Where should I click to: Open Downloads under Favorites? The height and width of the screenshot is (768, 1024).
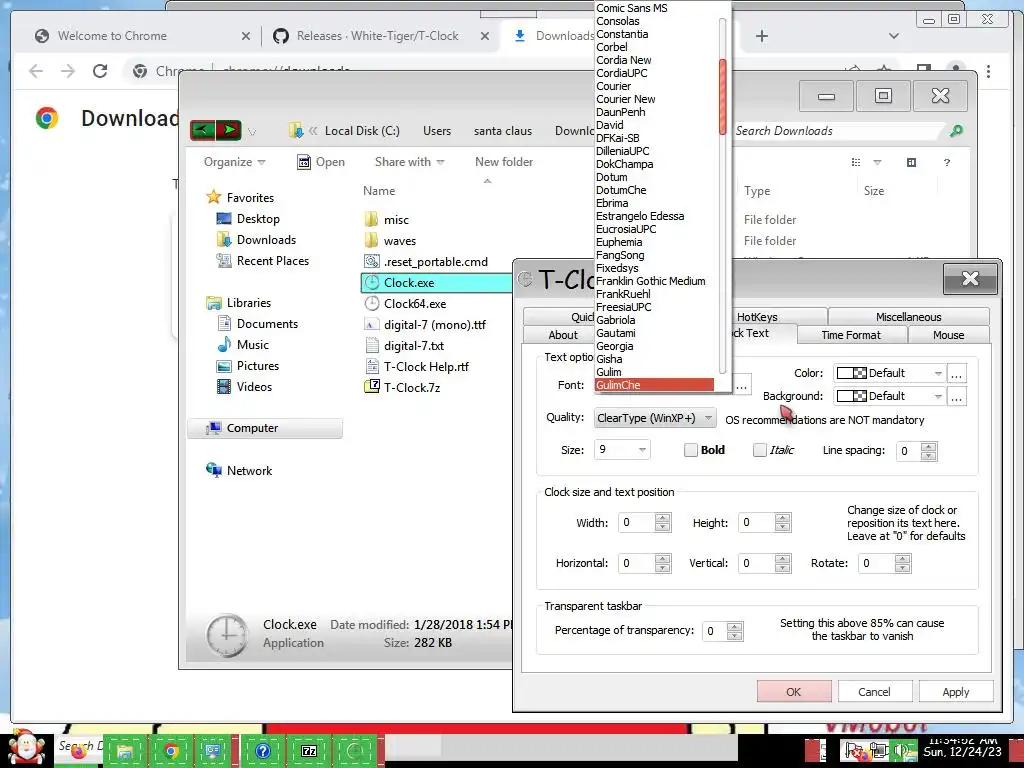point(266,240)
